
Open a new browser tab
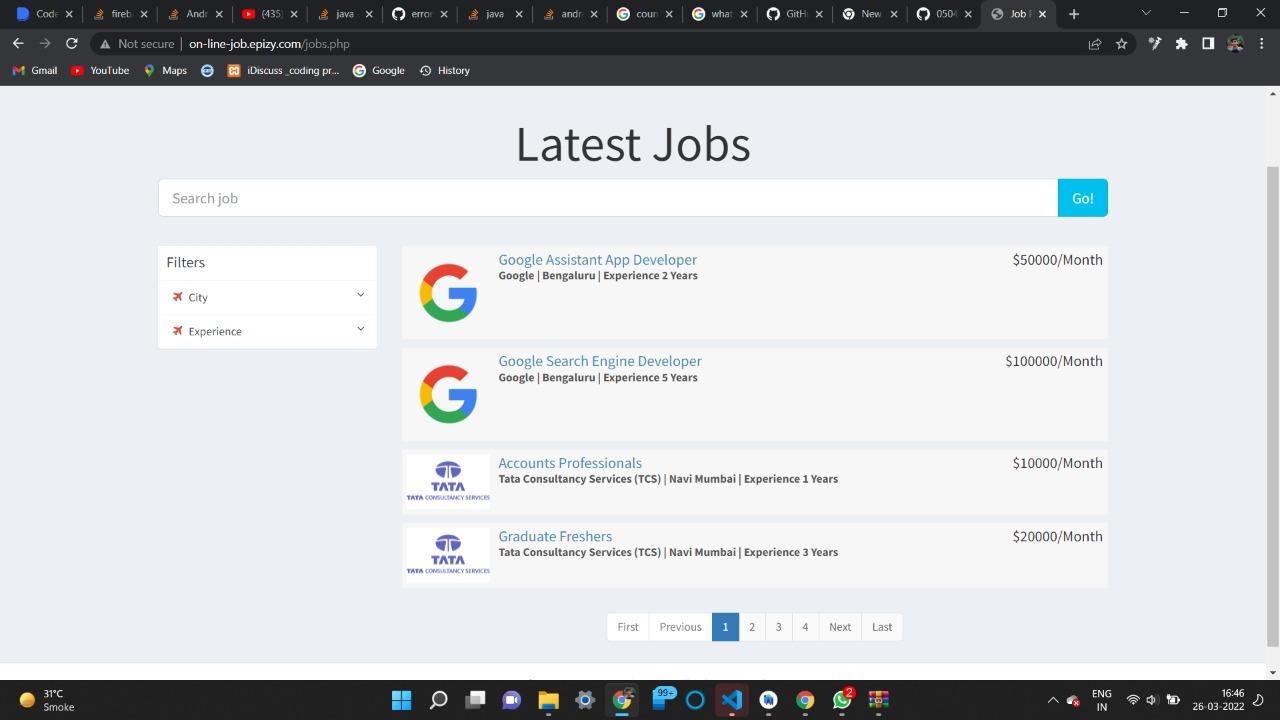click(x=1074, y=14)
